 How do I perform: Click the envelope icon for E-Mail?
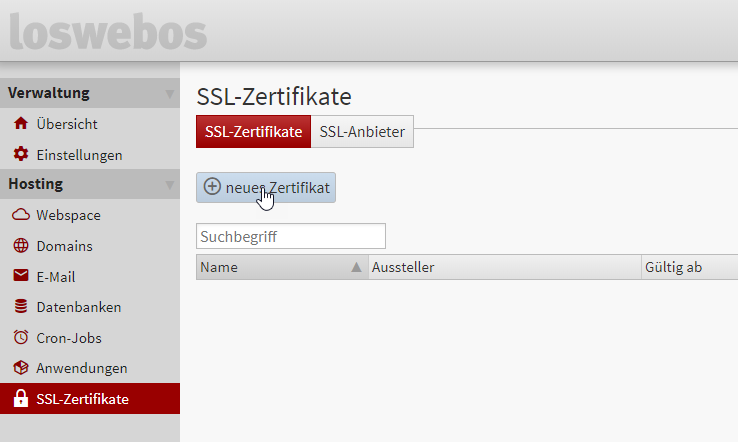tap(20, 277)
